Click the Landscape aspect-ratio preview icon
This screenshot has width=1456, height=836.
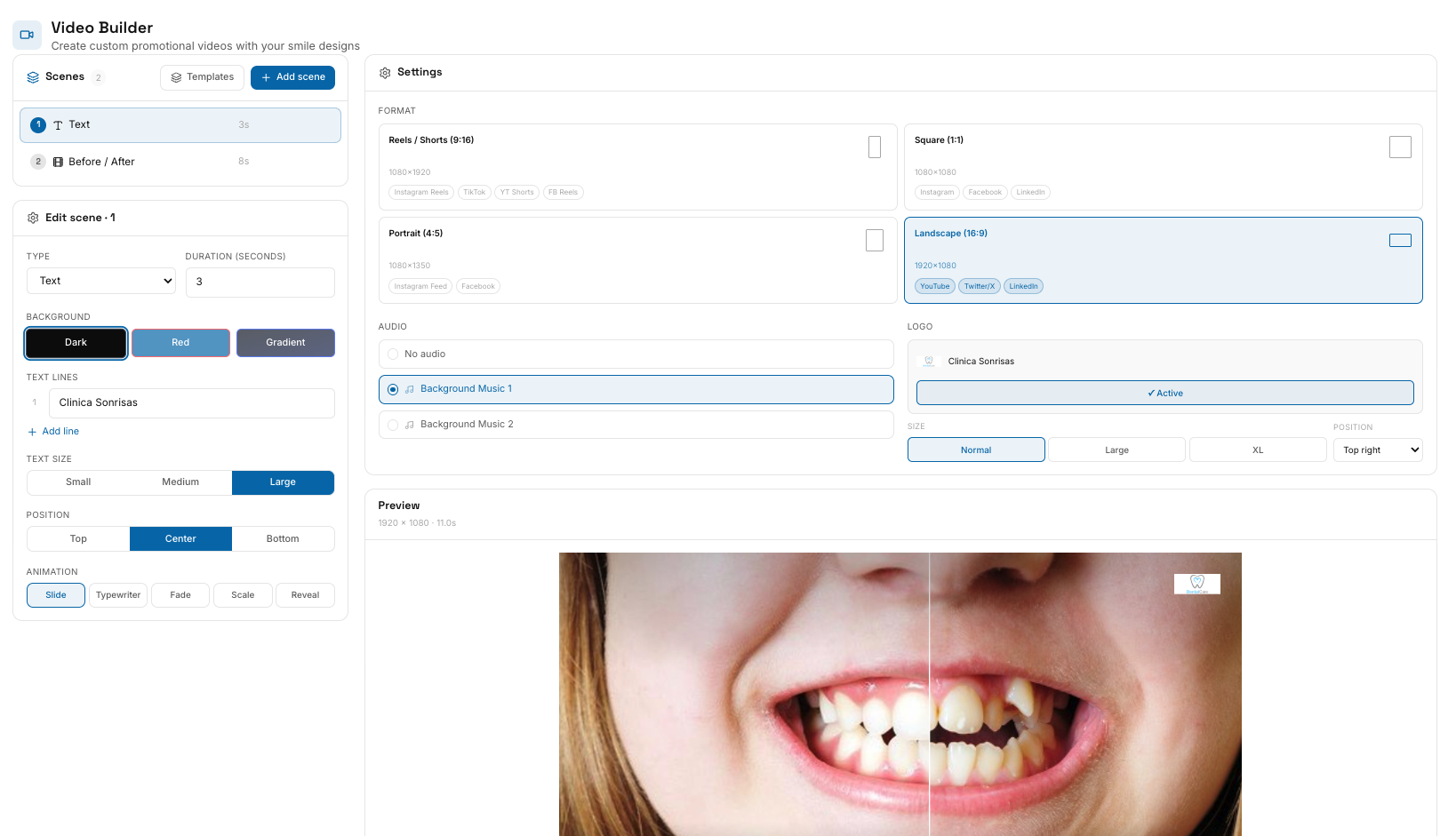(1400, 240)
